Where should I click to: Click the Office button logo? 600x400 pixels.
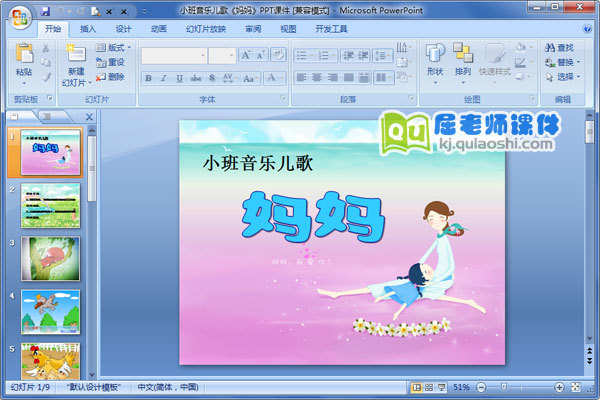(x=20, y=17)
